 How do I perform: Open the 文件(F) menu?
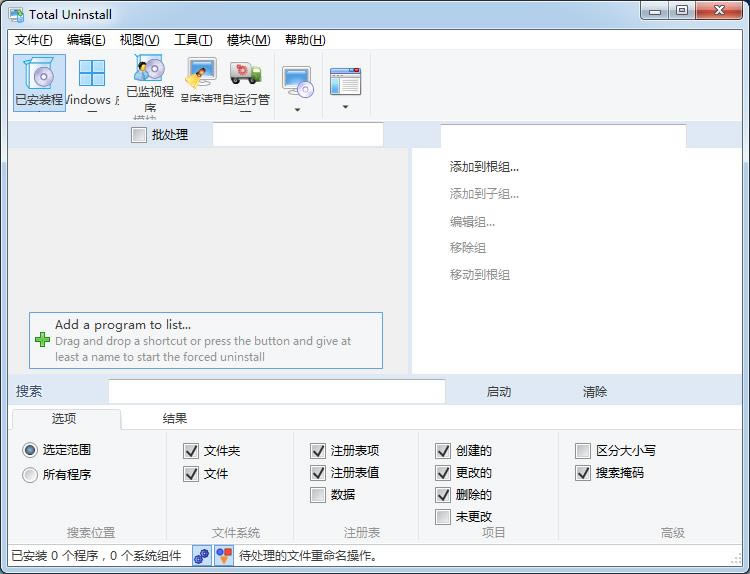coord(33,40)
